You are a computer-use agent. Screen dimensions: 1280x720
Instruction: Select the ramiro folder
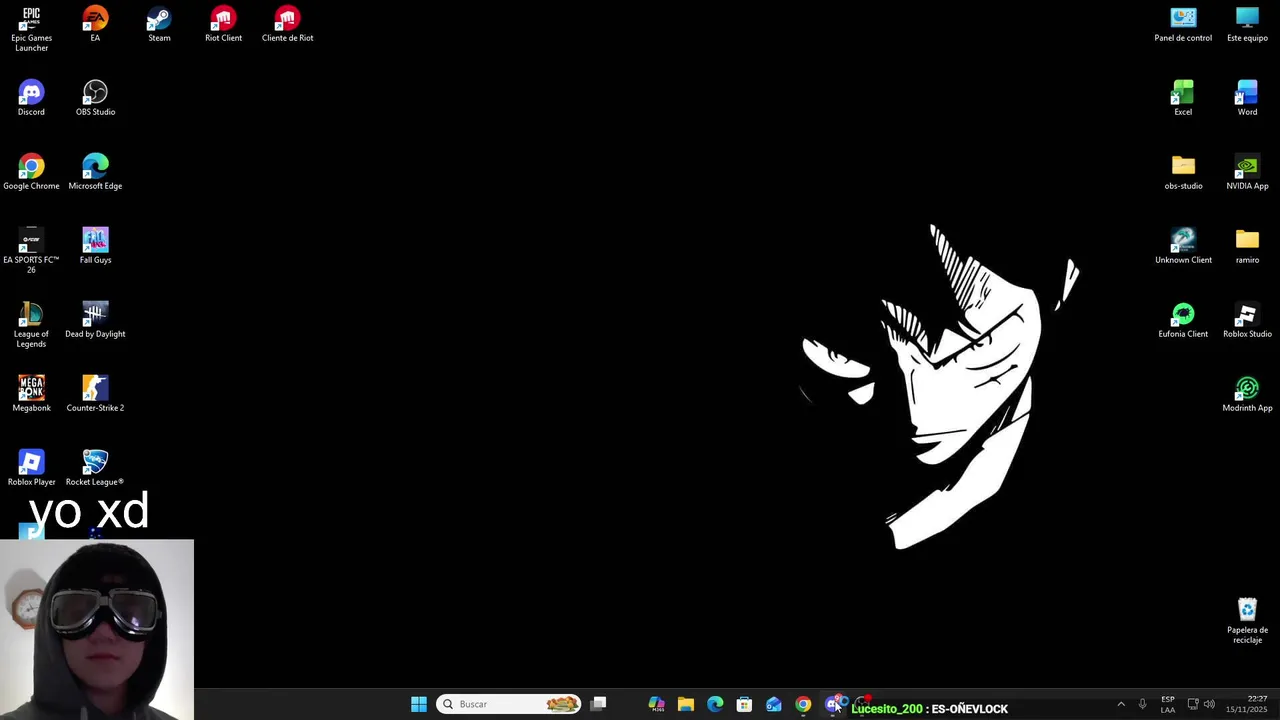point(1247,247)
